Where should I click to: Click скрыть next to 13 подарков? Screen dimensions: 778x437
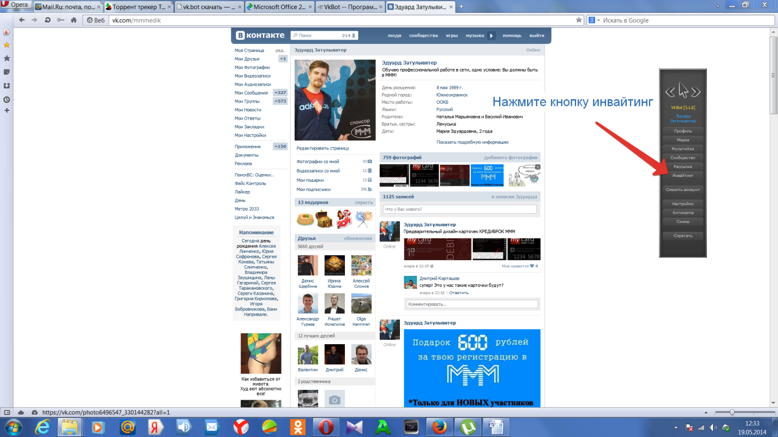coord(364,202)
